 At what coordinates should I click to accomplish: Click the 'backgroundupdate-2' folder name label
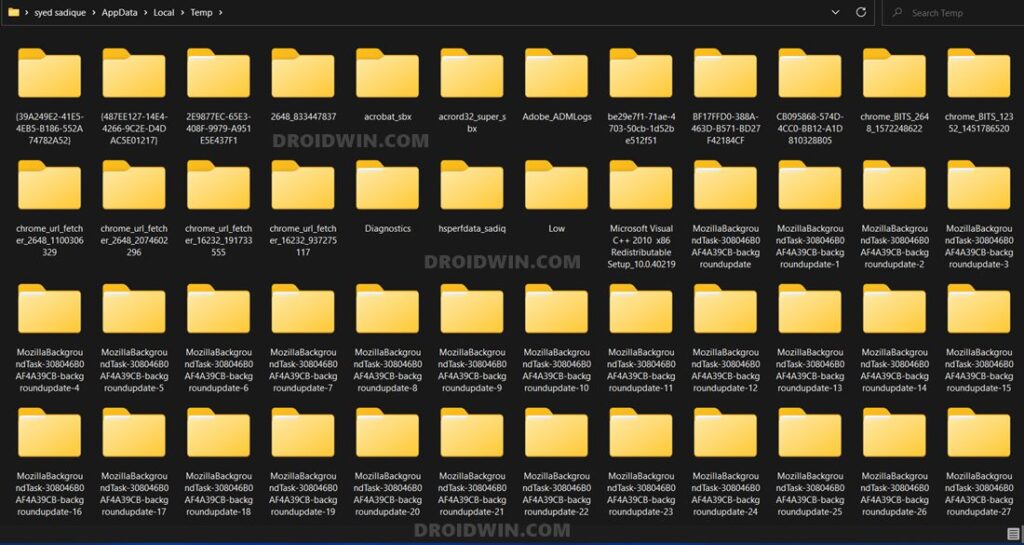(x=895, y=247)
